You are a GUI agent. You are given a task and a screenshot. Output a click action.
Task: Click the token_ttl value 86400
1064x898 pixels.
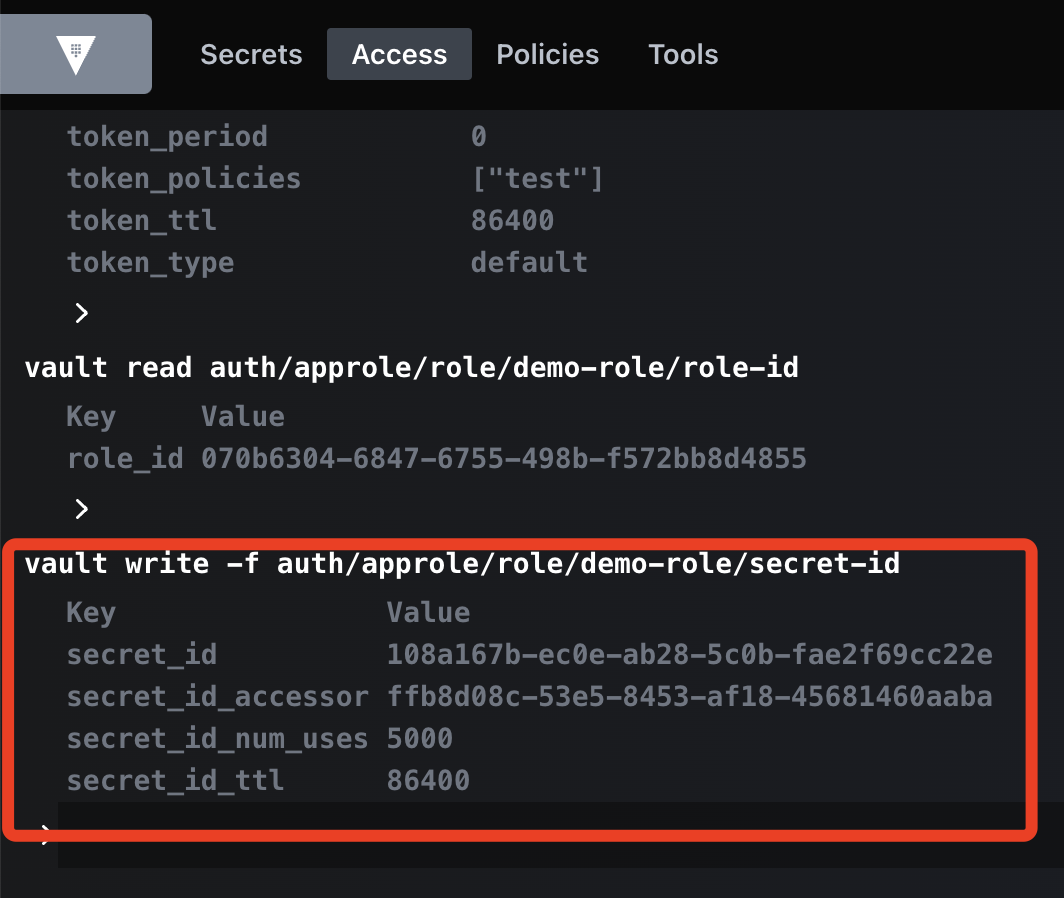pyautogui.click(x=512, y=221)
